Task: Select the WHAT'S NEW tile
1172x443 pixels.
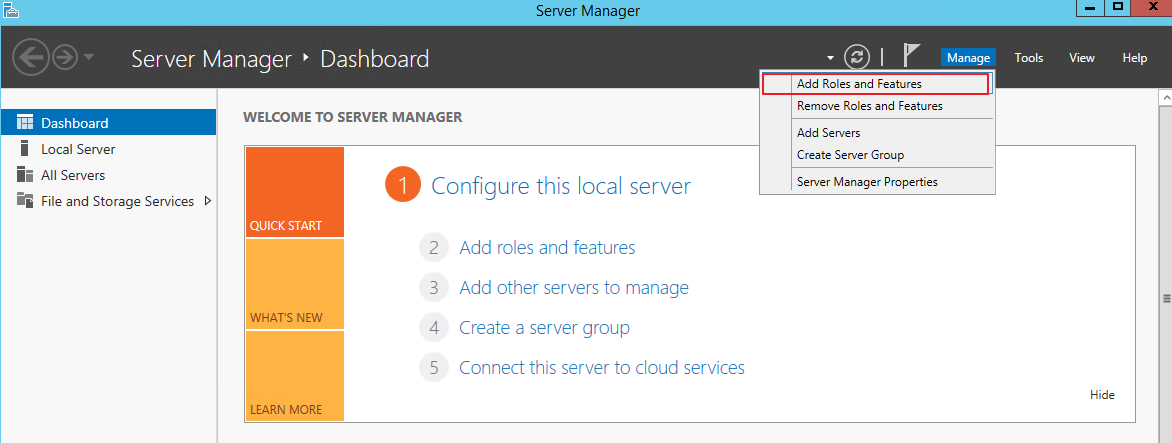Action: tap(294, 284)
